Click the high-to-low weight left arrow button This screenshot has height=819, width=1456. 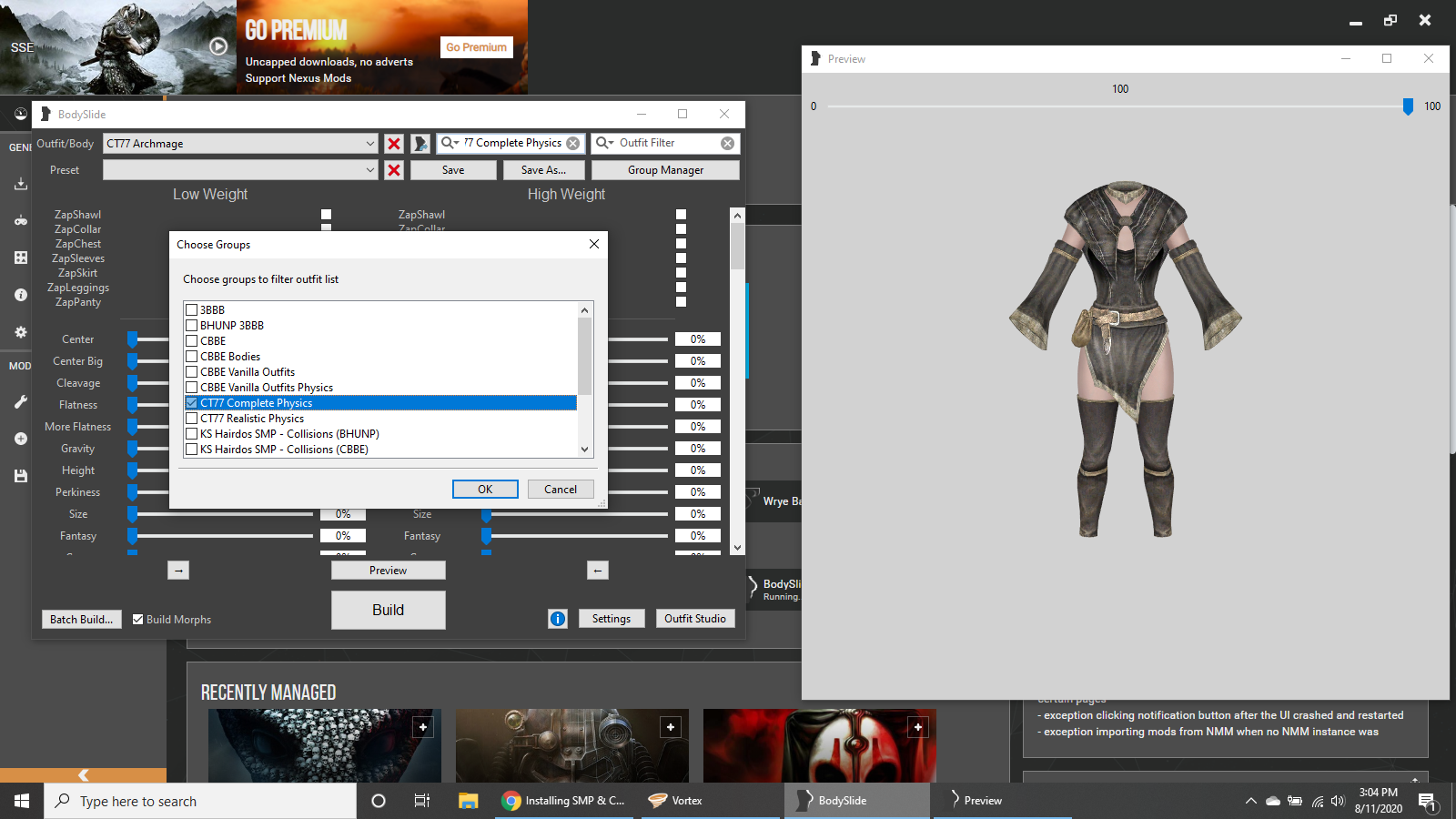[x=598, y=571]
